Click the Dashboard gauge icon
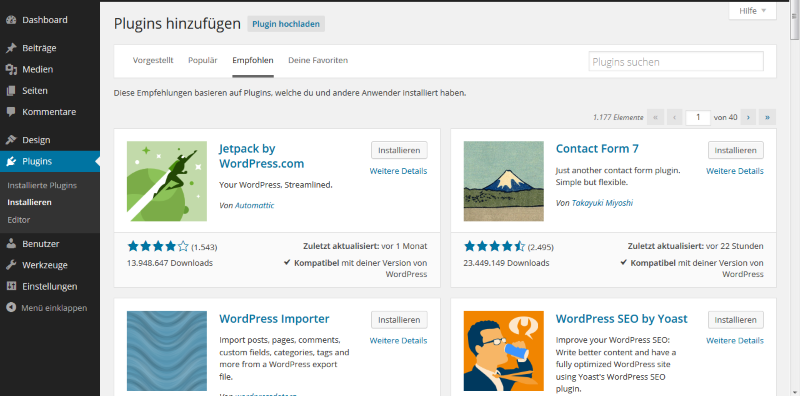This screenshot has width=800, height=396. (x=11, y=20)
